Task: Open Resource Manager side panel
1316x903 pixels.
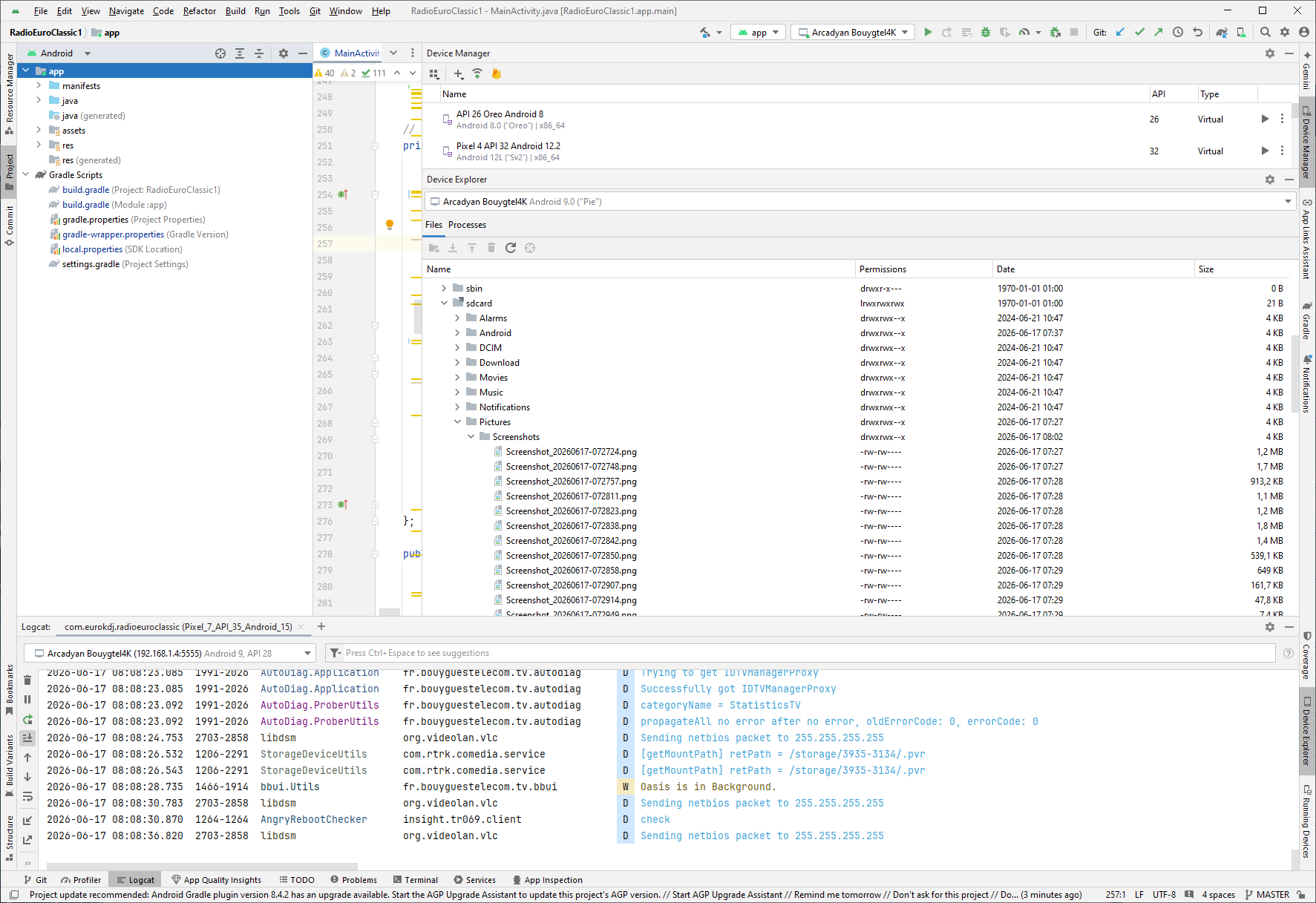Action: point(9,95)
